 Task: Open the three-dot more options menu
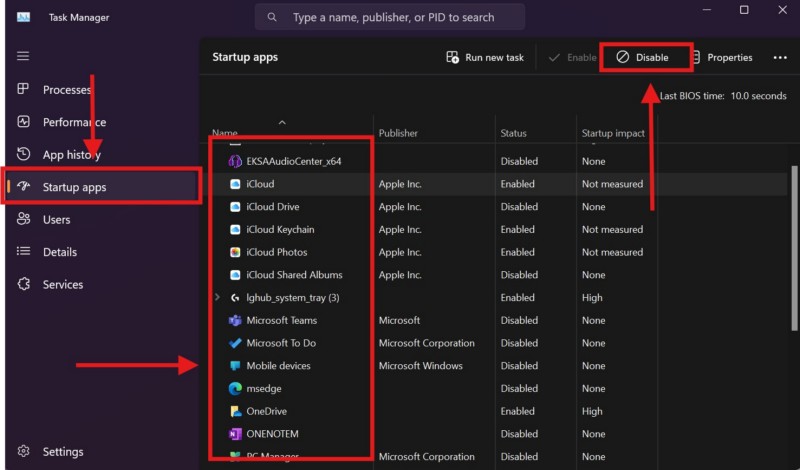[x=780, y=58]
